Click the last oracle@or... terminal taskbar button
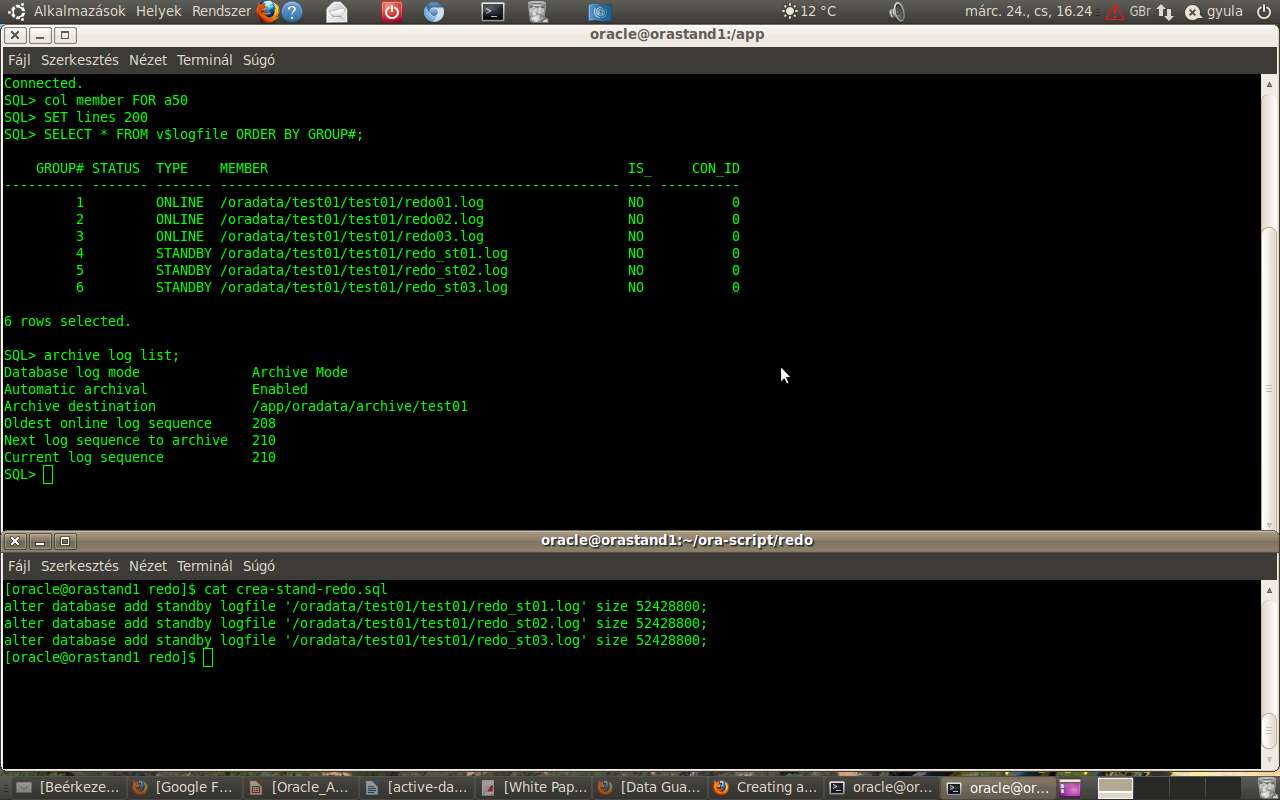1280x800 pixels. [x=997, y=787]
